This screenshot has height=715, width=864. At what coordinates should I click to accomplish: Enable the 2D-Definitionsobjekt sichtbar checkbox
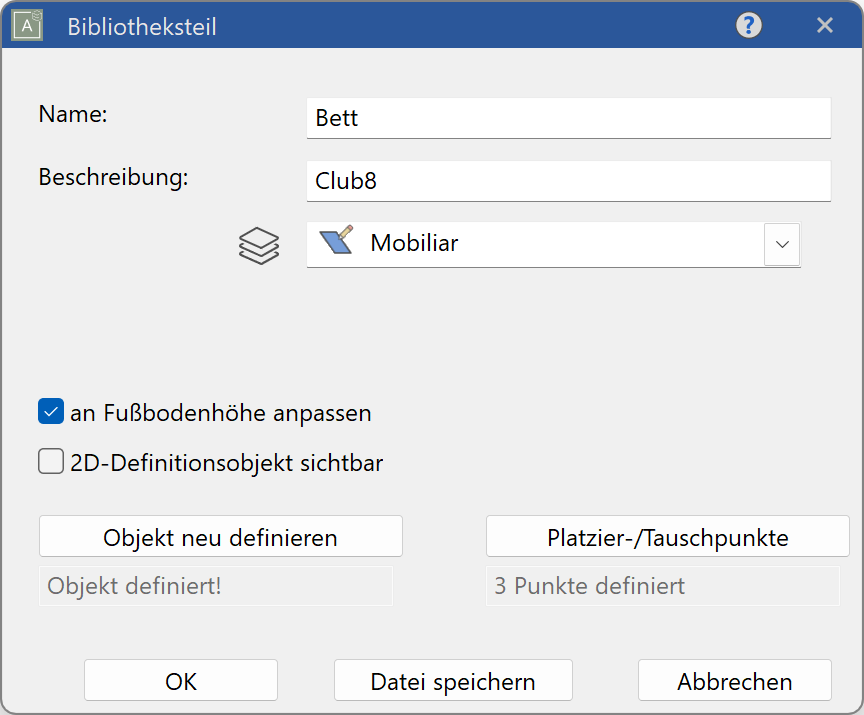click(50, 461)
